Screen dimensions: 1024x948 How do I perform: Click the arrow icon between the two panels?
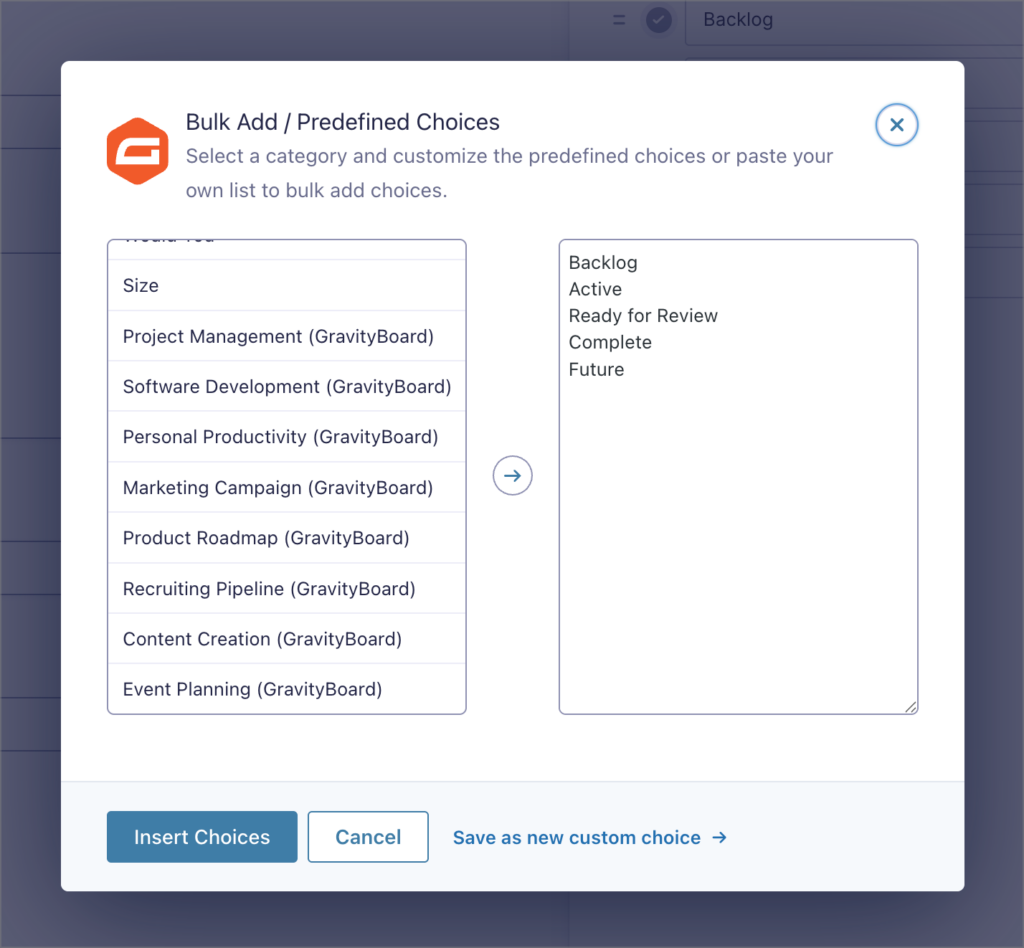[x=512, y=475]
